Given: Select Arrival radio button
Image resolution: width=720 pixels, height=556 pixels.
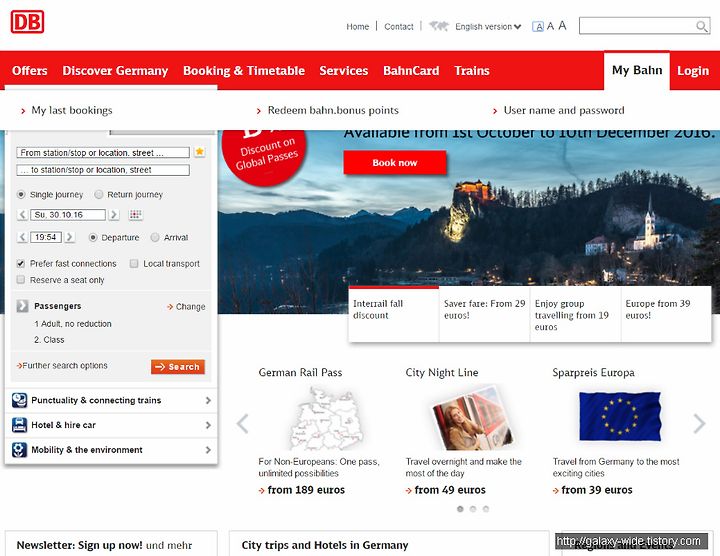Looking at the screenshot, I should click(x=155, y=237).
